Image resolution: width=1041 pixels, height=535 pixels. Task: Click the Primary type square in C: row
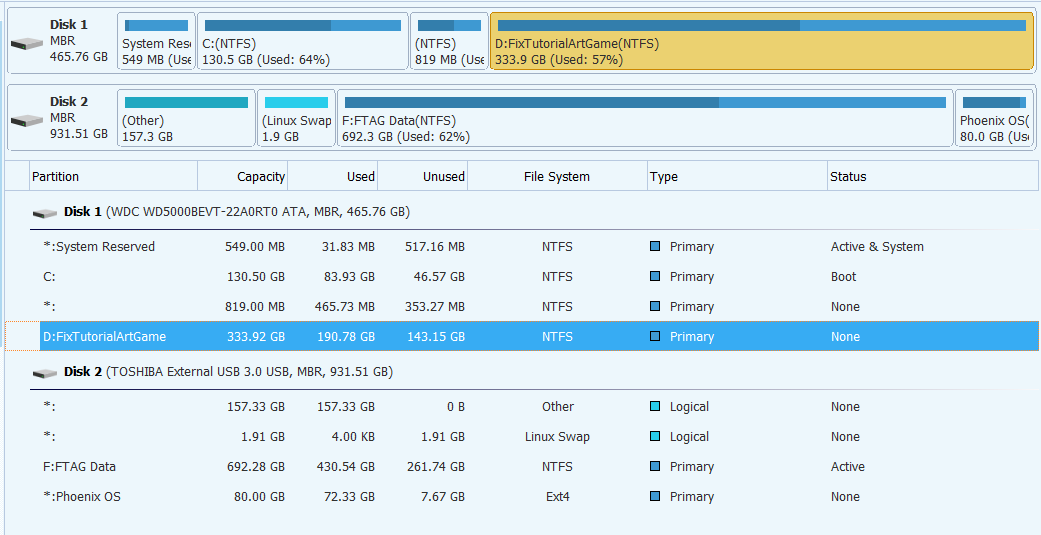(x=655, y=276)
